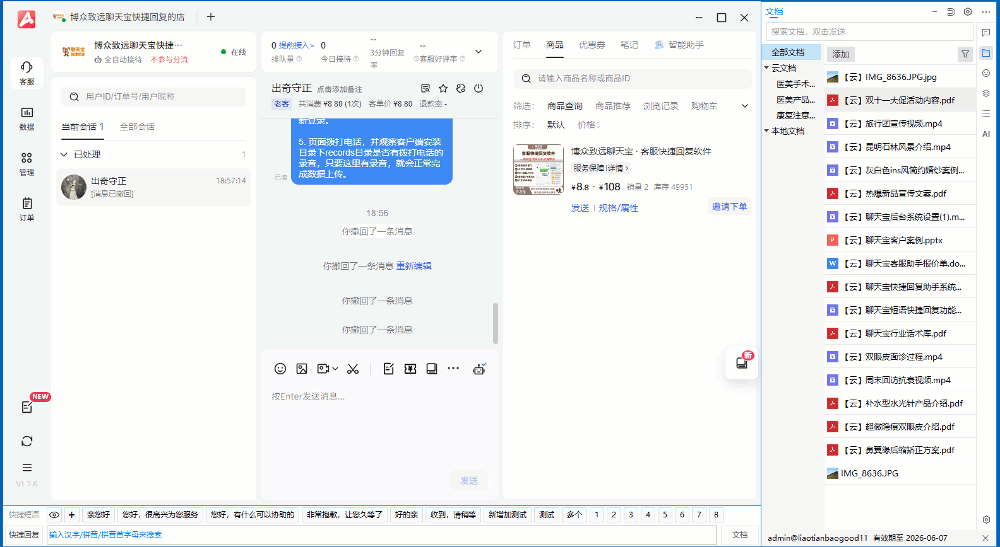Toggle the 在线 online status
Viewport: 1000px width, 547px height.
click(x=233, y=52)
